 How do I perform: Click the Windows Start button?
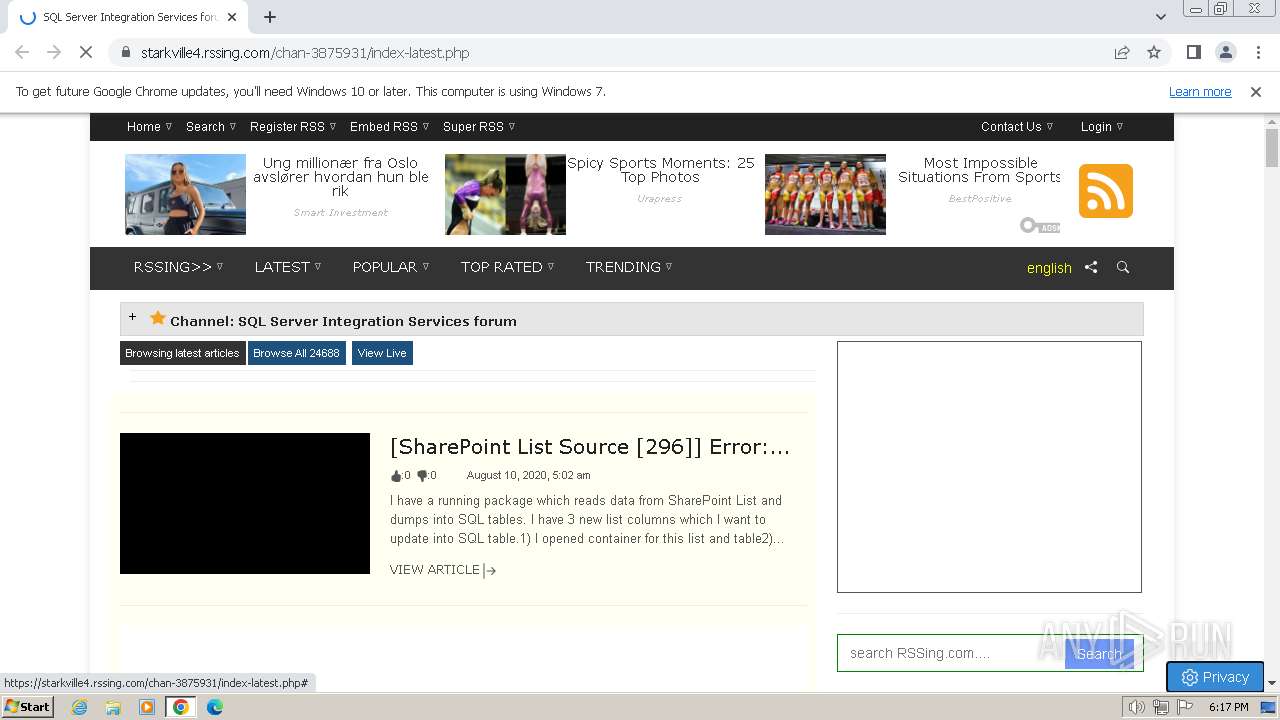point(28,707)
